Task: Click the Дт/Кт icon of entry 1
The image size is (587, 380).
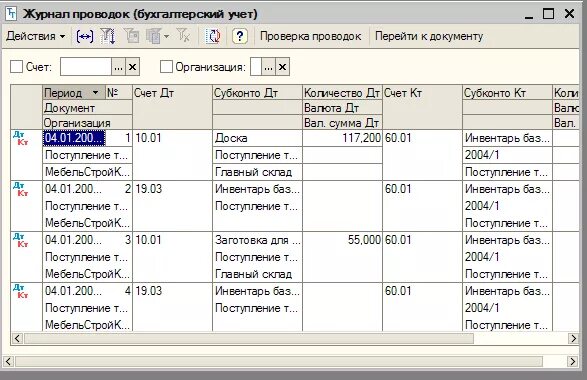Action: point(21,138)
